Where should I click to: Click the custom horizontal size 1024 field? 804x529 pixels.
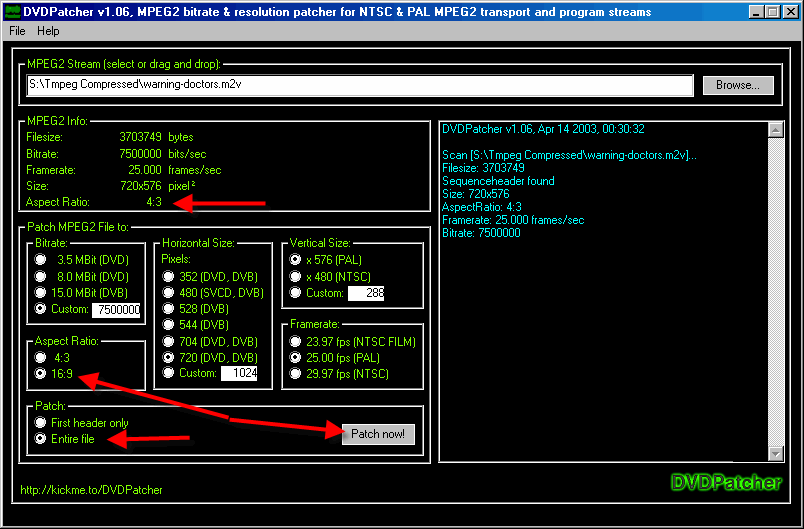tap(239, 373)
